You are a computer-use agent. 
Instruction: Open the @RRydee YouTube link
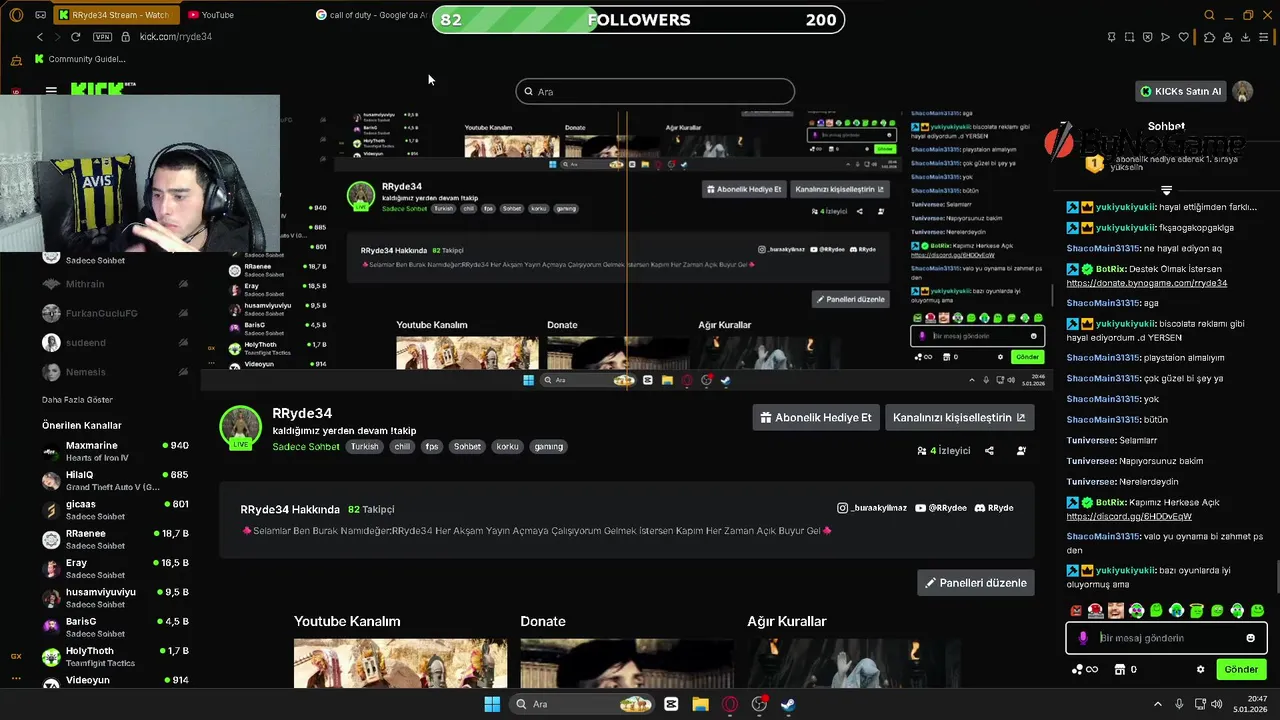pos(941,508)
